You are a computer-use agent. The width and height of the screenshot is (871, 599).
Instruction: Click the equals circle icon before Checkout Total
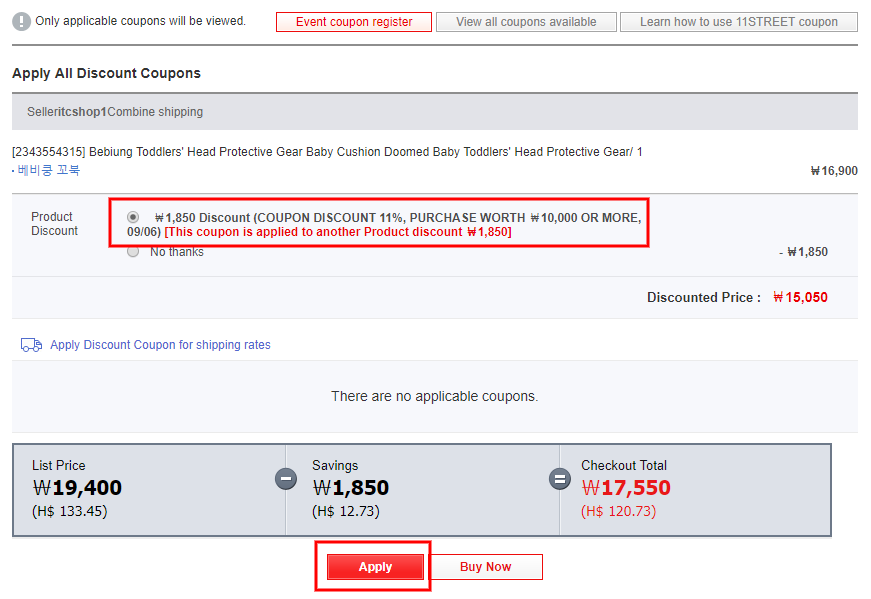click(560, 478)
